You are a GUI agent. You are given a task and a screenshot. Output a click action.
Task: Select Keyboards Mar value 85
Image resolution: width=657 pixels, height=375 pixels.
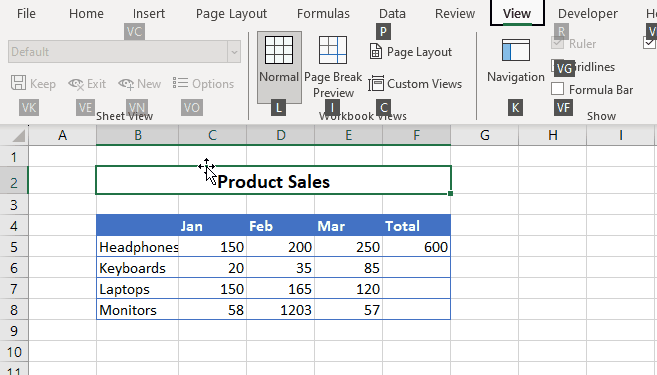[348, 268]
